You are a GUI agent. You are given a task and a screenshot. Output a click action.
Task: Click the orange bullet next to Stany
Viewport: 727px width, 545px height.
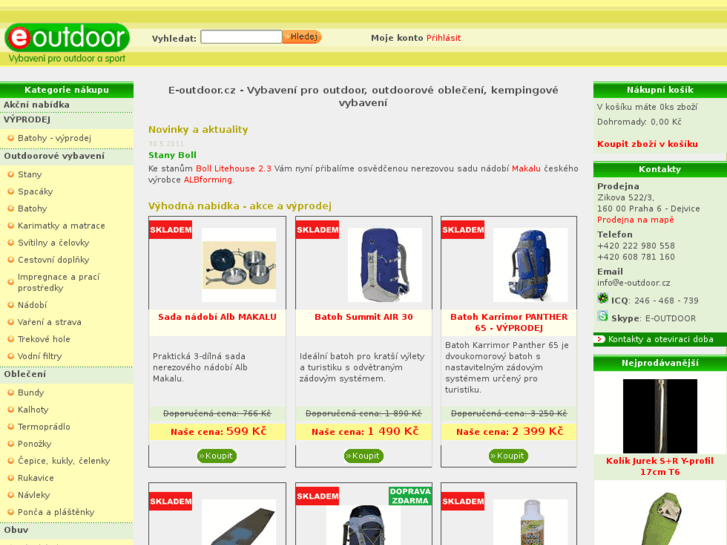pos(11,174)
